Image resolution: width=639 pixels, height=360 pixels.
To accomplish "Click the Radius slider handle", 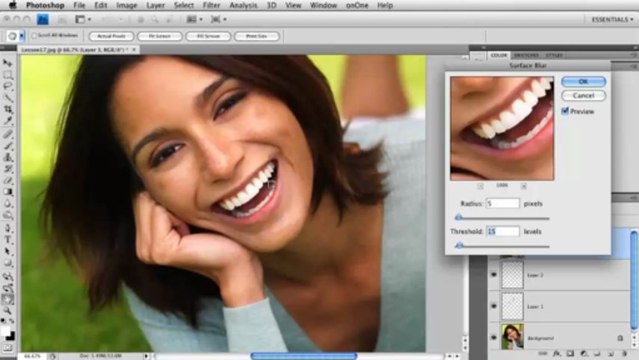I will coord(458,217).
